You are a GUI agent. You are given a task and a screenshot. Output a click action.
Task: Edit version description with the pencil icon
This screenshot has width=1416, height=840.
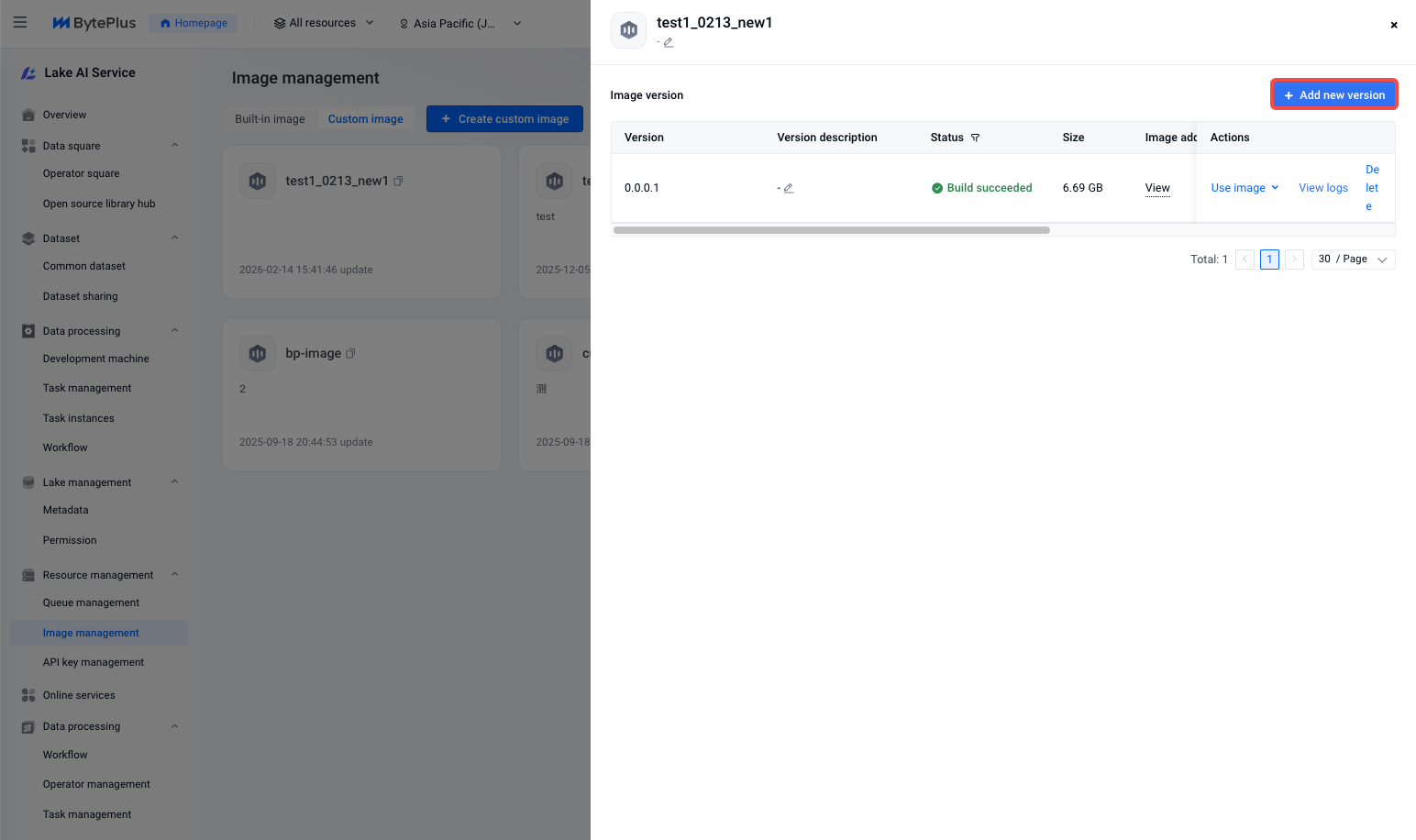point(788,188)
